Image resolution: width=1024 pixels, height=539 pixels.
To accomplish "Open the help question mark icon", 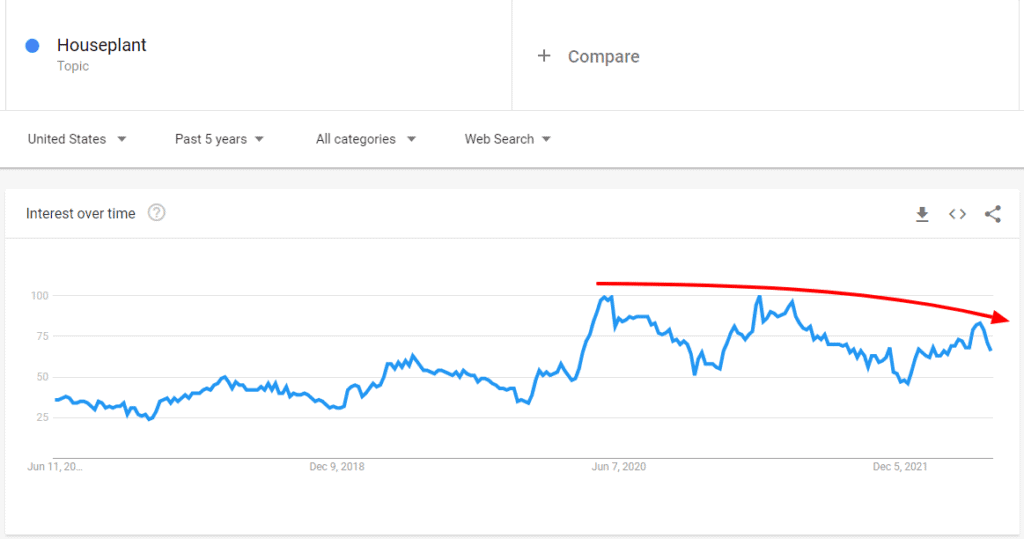I will (156, 213).
